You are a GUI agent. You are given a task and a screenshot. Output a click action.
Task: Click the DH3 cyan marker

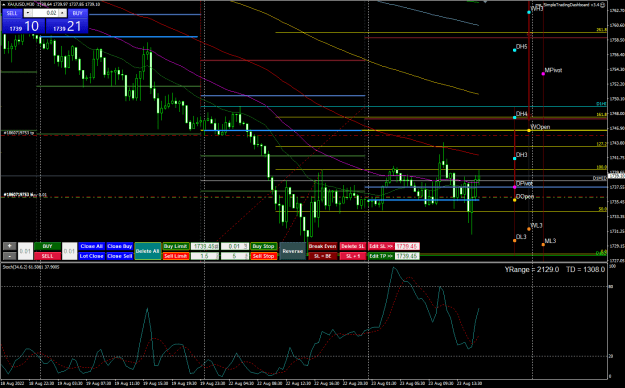coord(515,158)
